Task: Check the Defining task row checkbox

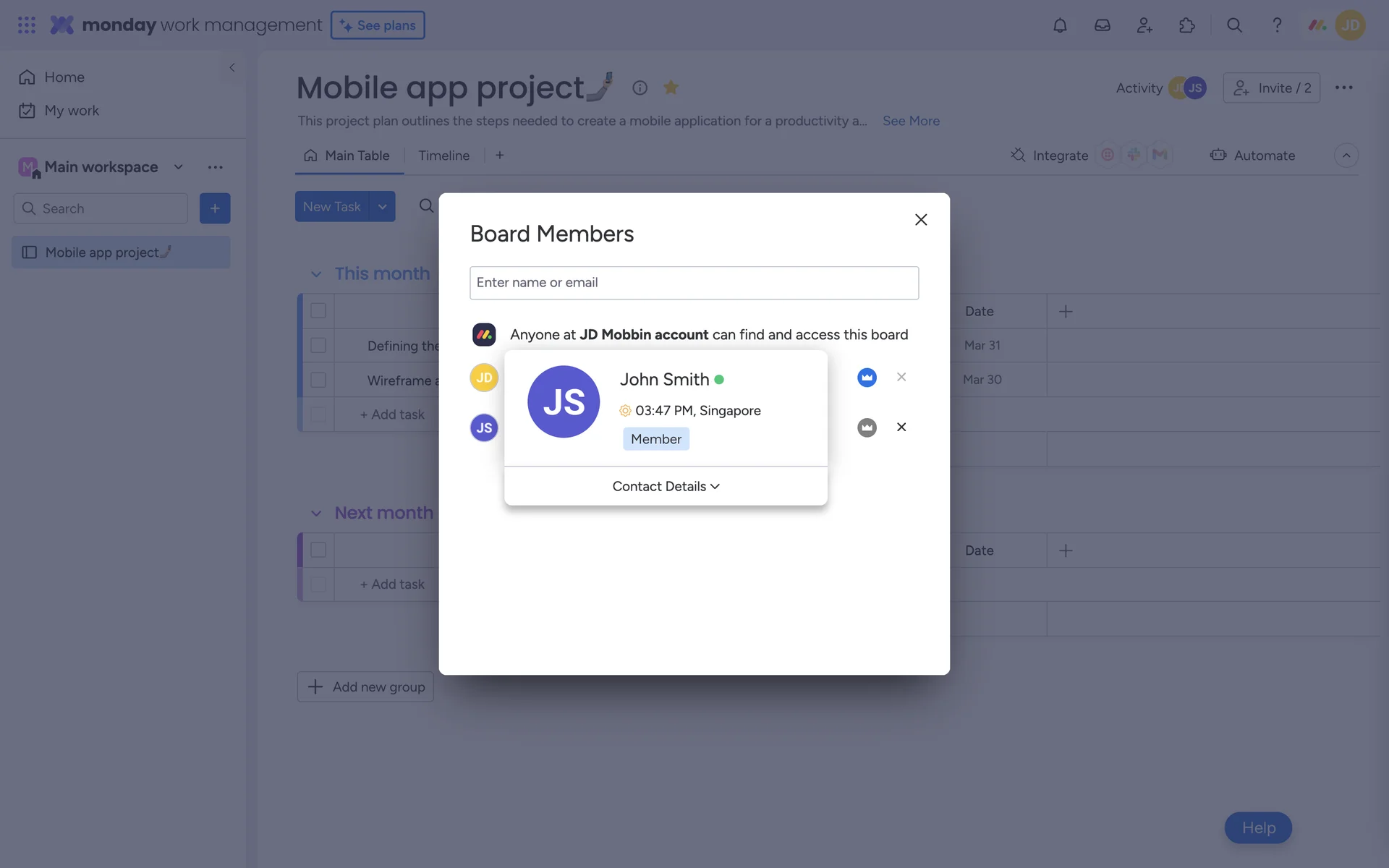Action: tap(318, 345)
